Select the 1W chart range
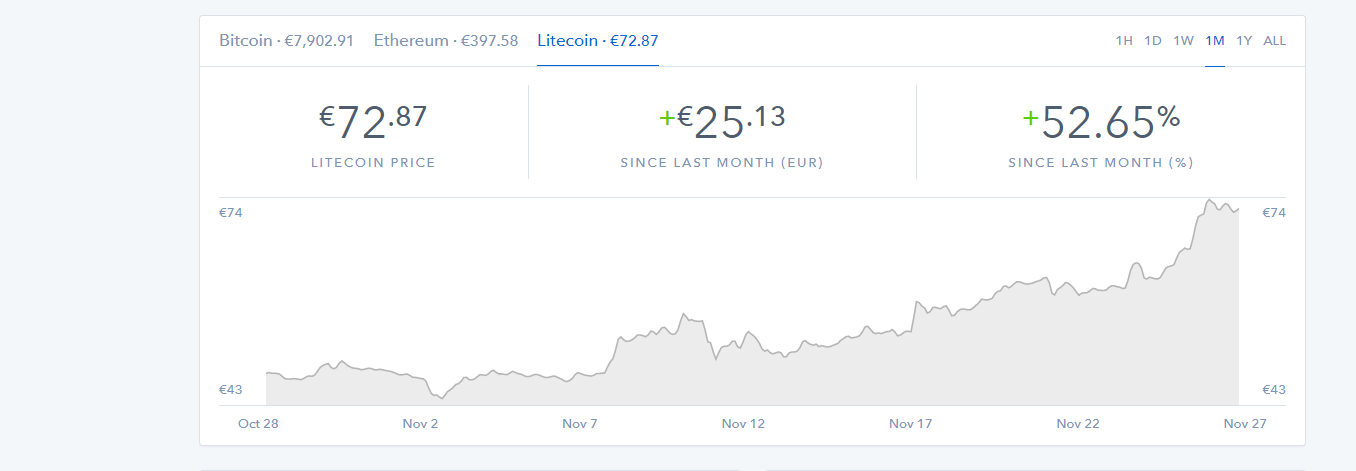Image resolution: width=1356 pixels, height=471 pixels. (1183, 41)
